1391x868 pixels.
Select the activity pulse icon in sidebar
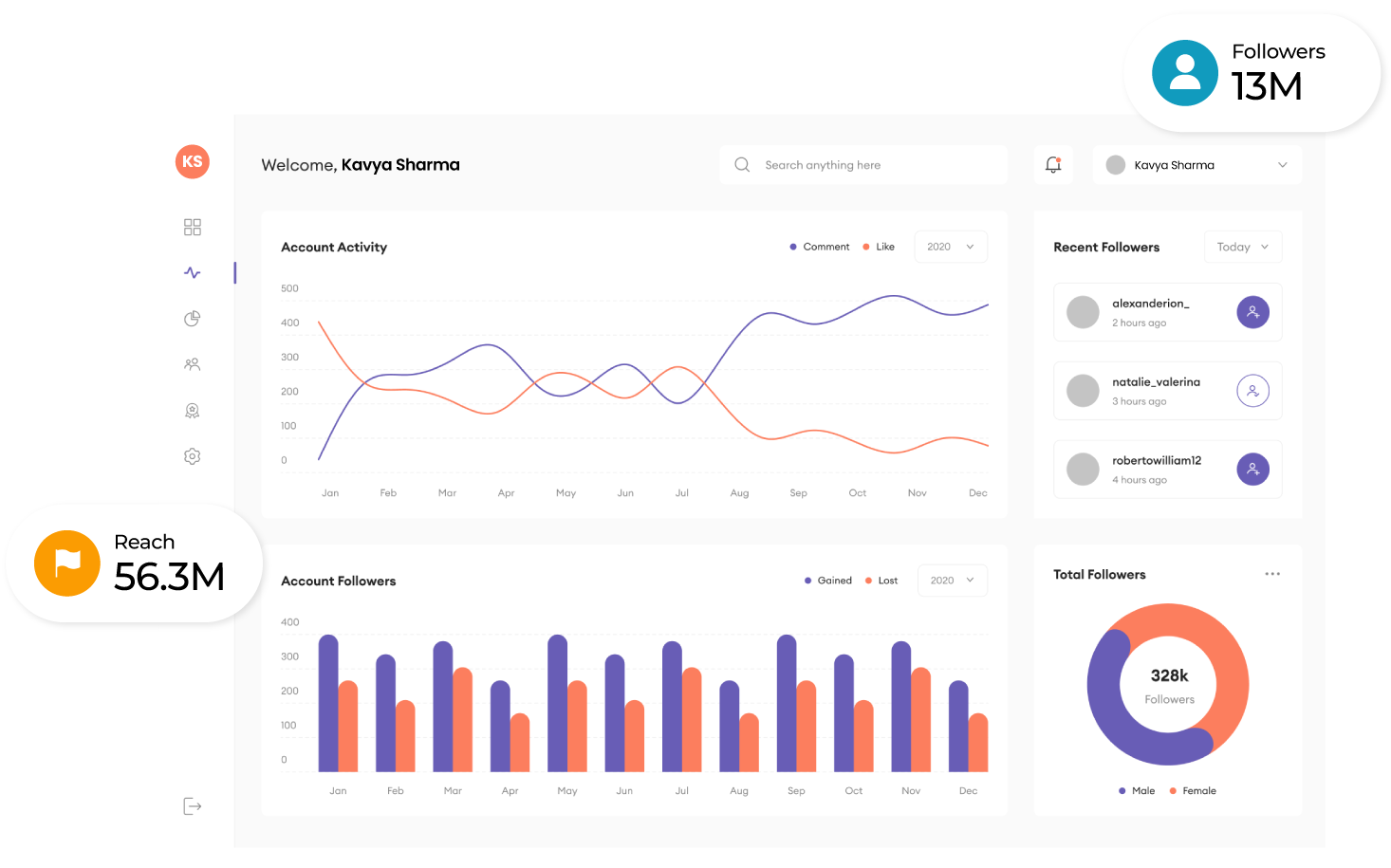(x=193, y=273)
